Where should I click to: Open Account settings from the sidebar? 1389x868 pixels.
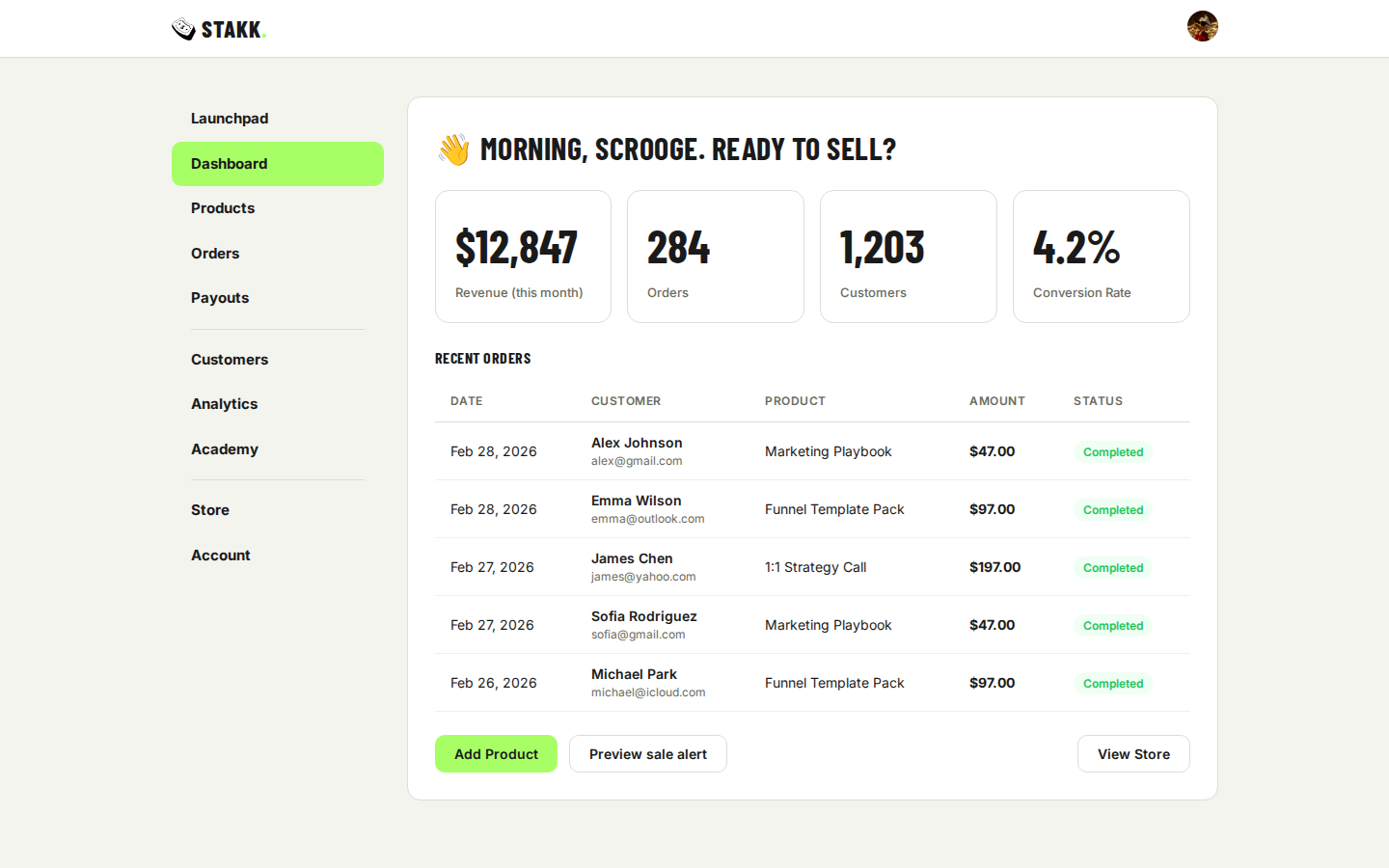click(x=220, y=556)
